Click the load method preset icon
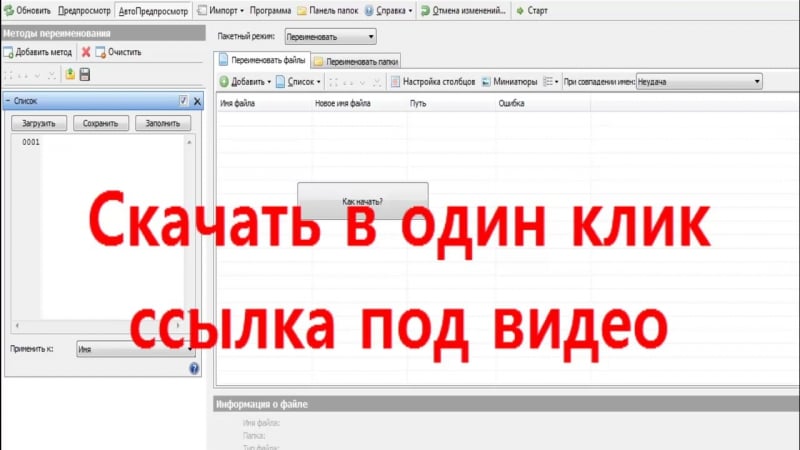800x450 pixels. click(x=70, y=75)
